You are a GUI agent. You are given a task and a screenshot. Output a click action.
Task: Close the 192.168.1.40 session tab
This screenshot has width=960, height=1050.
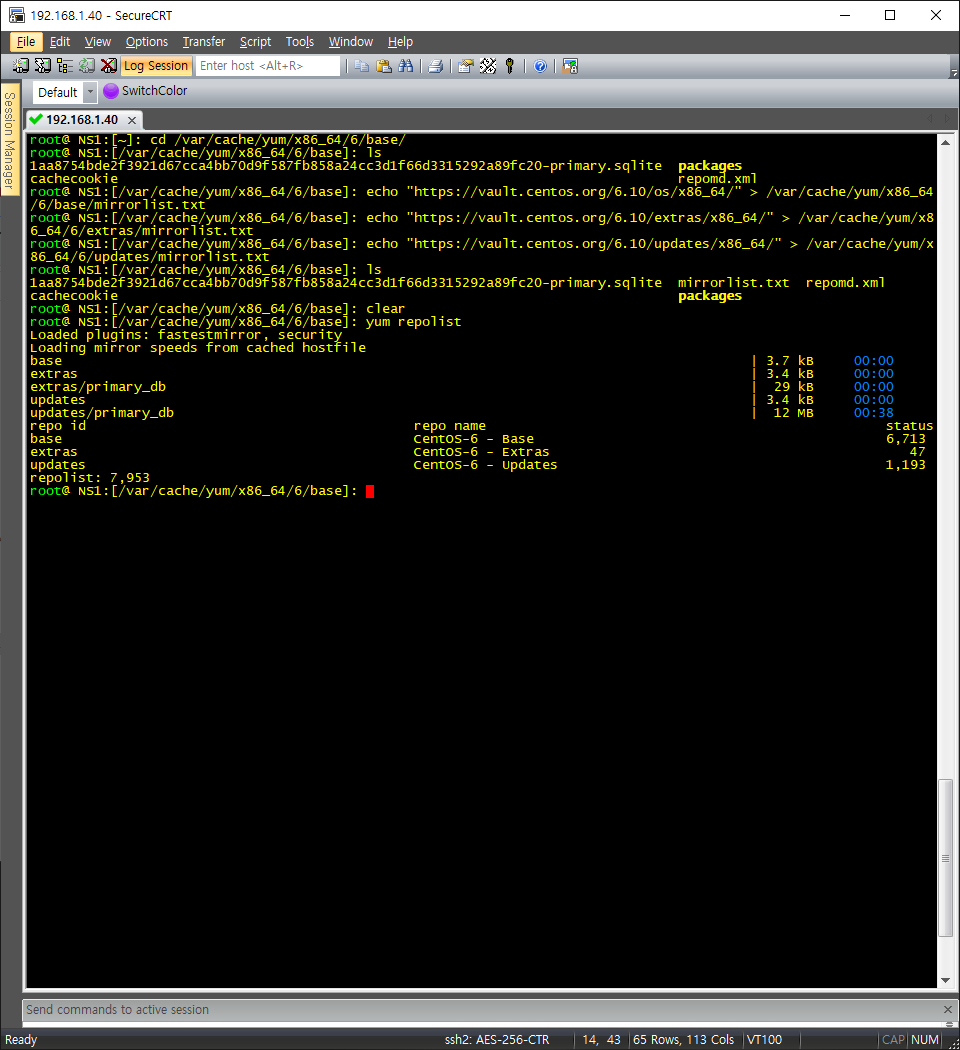(x=132, y=121)
